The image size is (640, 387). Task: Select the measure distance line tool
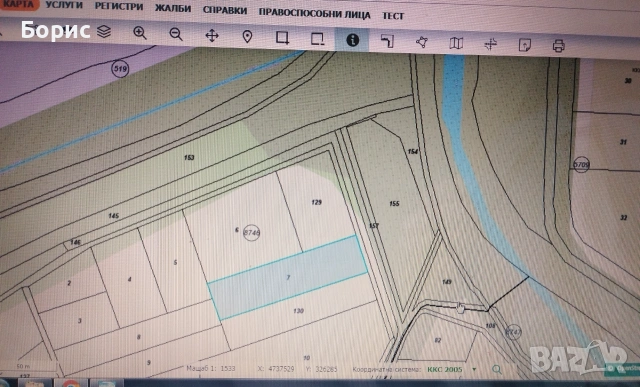click(387, 41)
